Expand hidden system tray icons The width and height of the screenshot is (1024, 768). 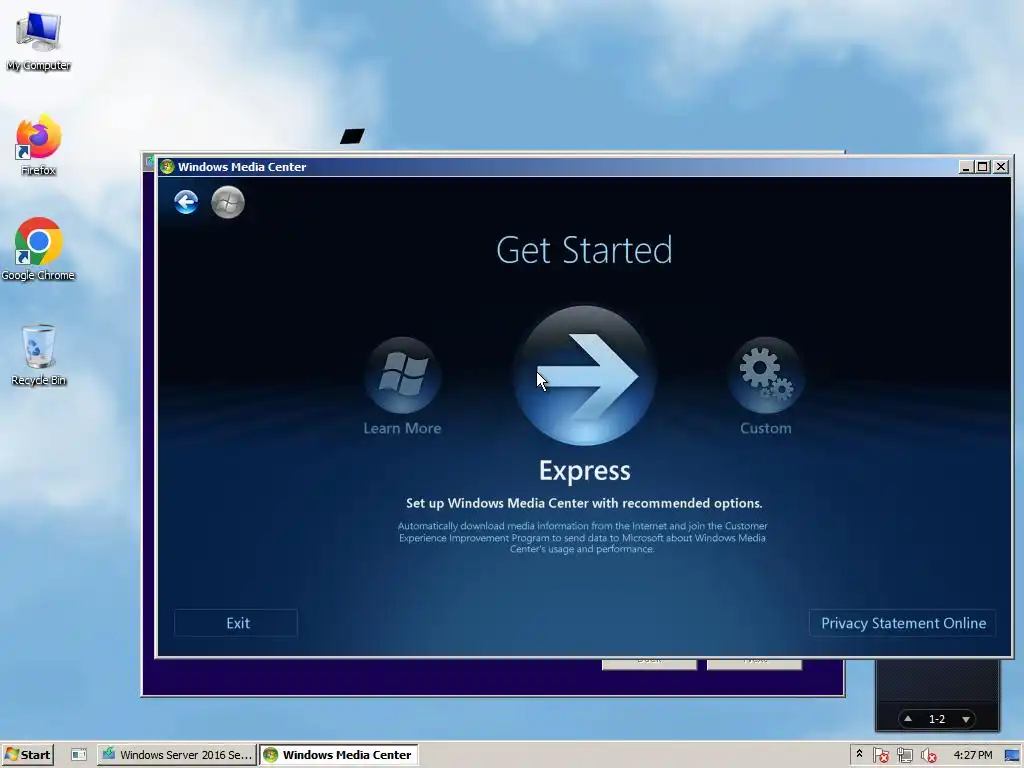859,754
